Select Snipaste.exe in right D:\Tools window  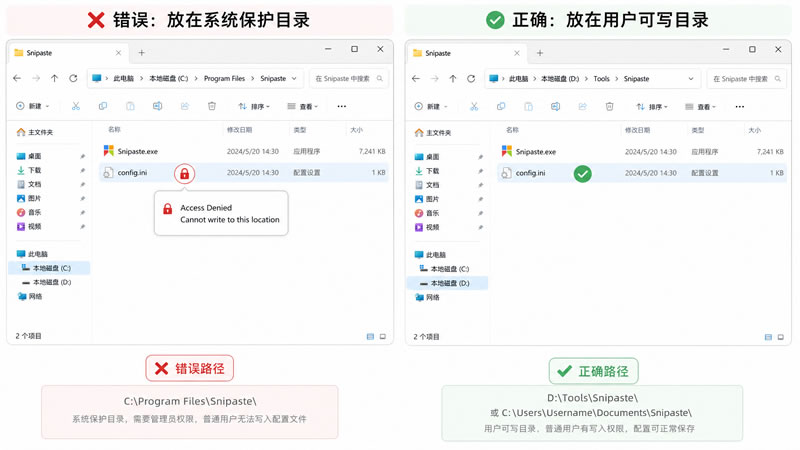642,152
